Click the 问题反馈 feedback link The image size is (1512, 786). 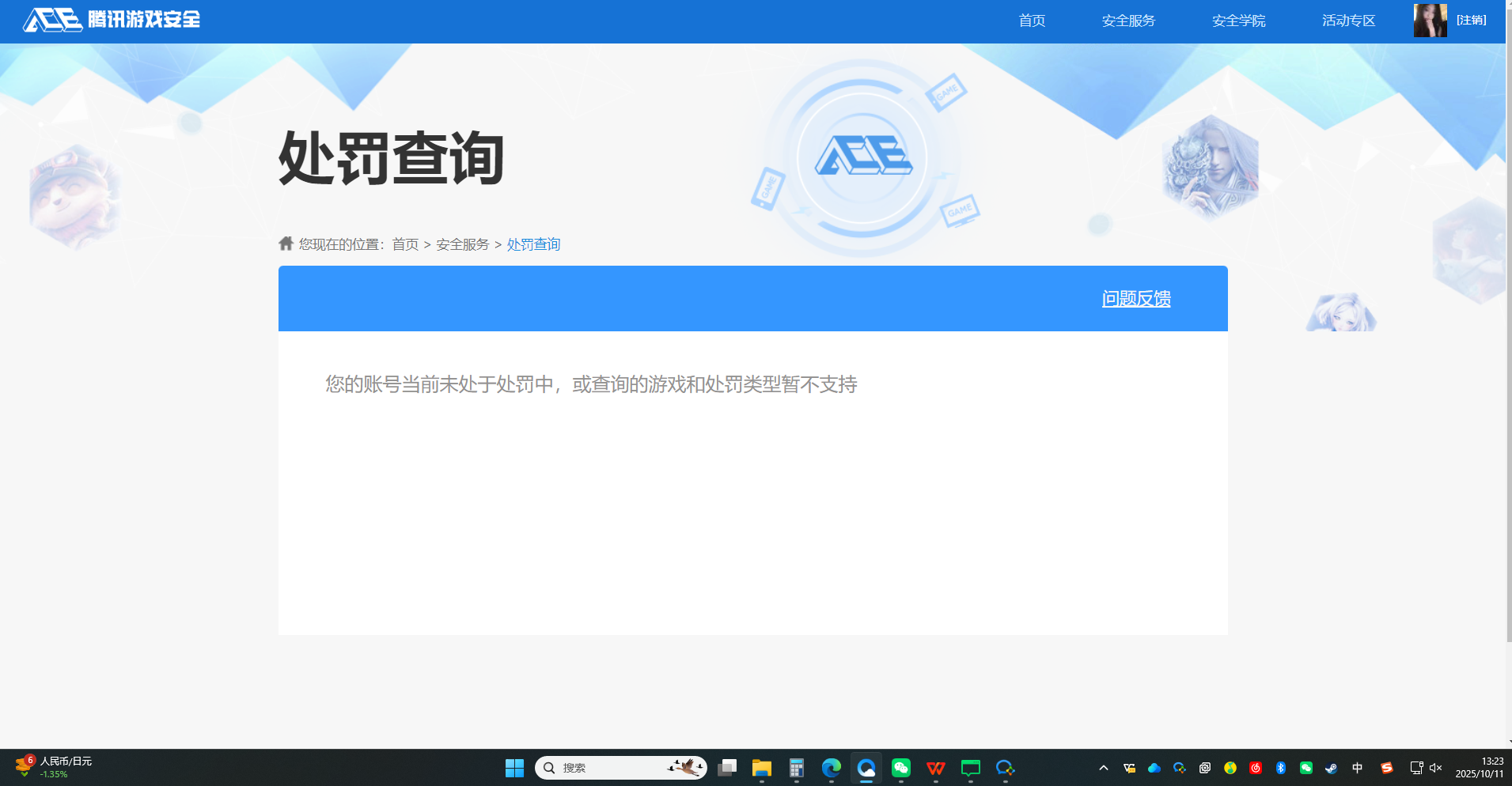1136,299
